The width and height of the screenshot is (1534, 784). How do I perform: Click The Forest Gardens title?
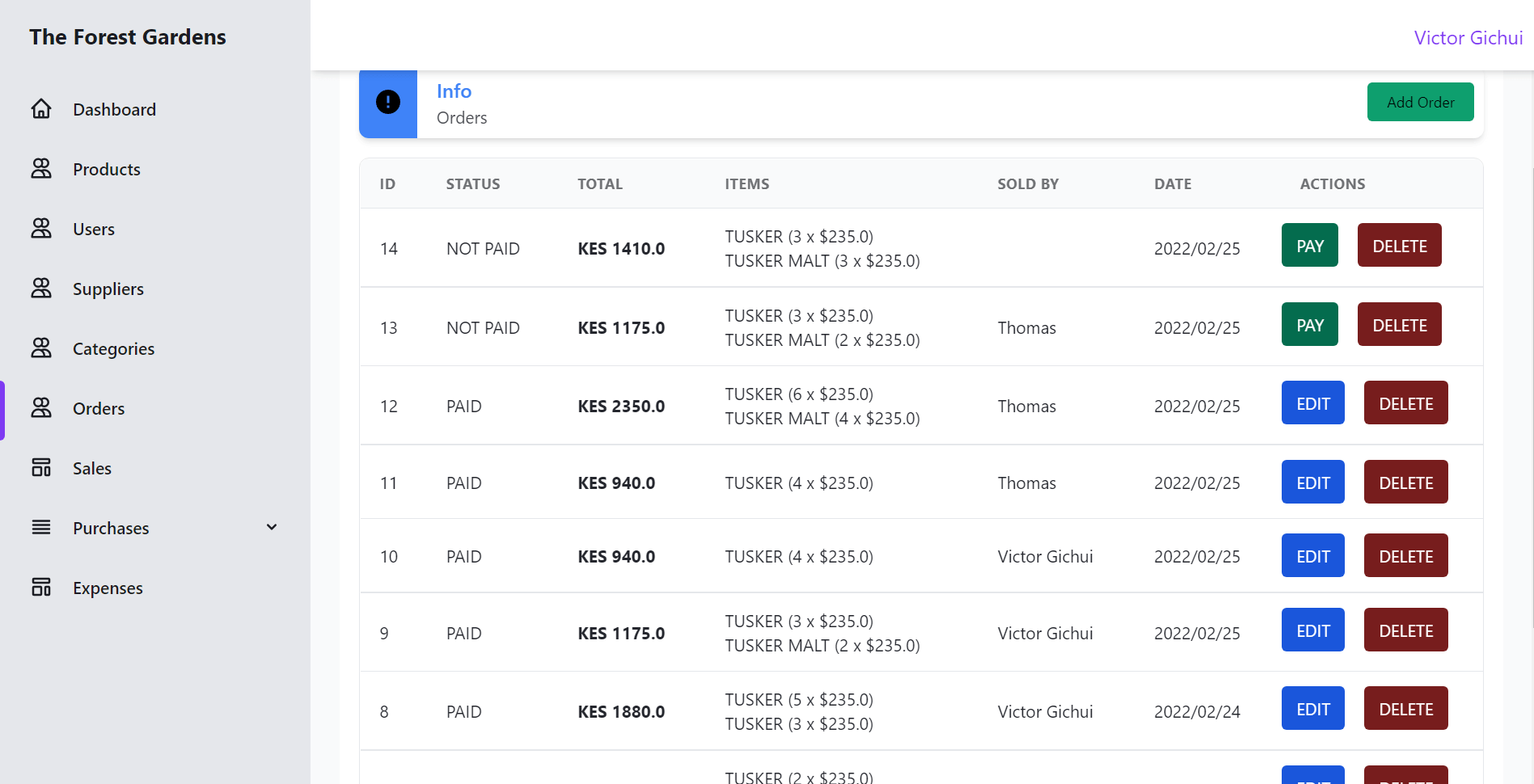click(128, 37)
